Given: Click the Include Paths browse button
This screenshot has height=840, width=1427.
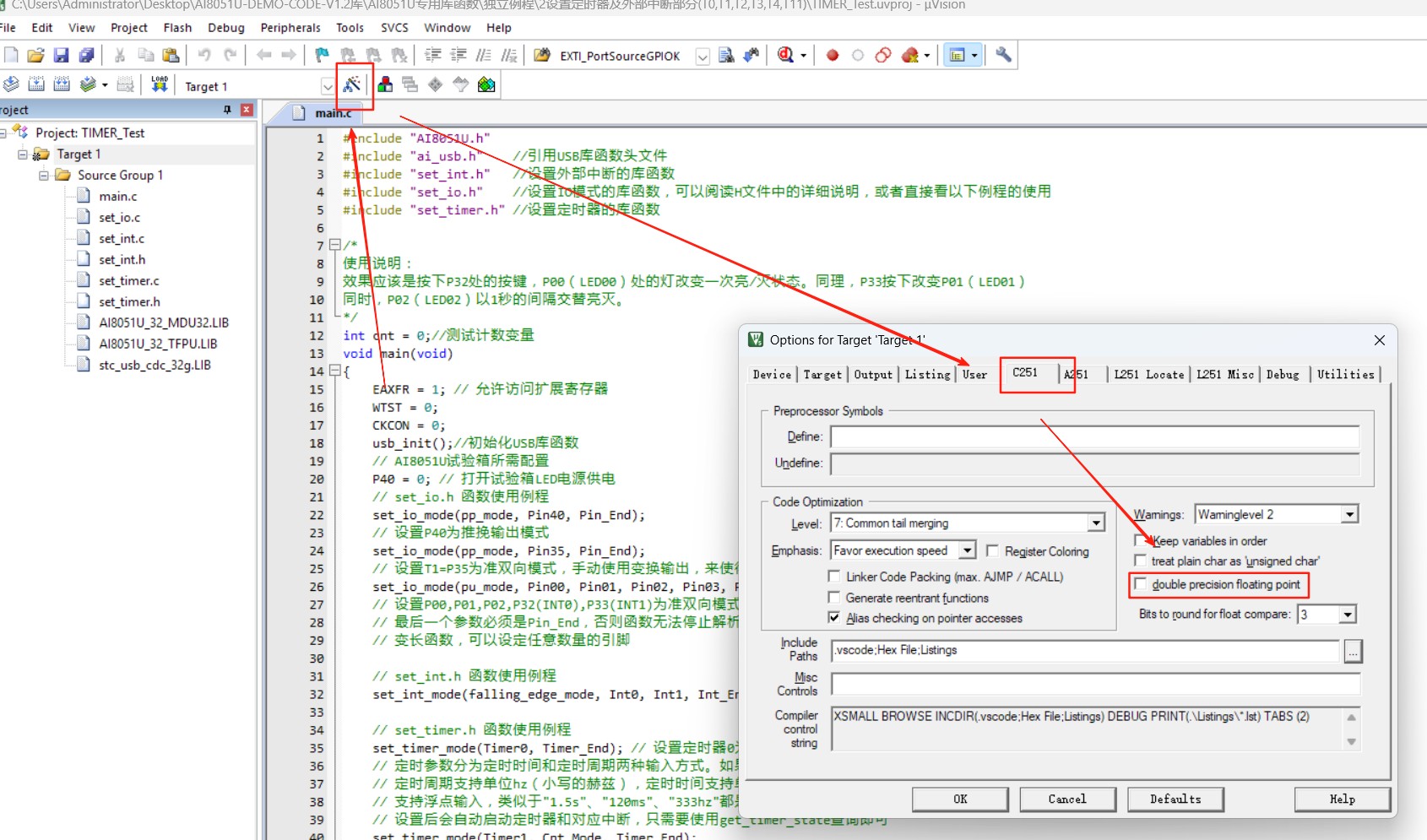Looking at the screenshot, I should [1353, 651].
